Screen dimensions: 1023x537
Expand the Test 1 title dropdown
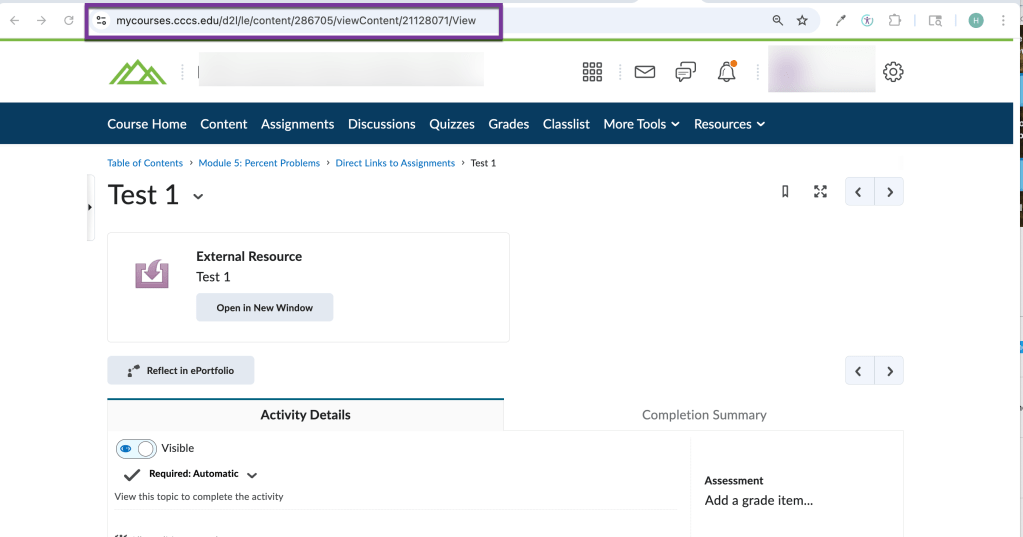coord(198,197)
